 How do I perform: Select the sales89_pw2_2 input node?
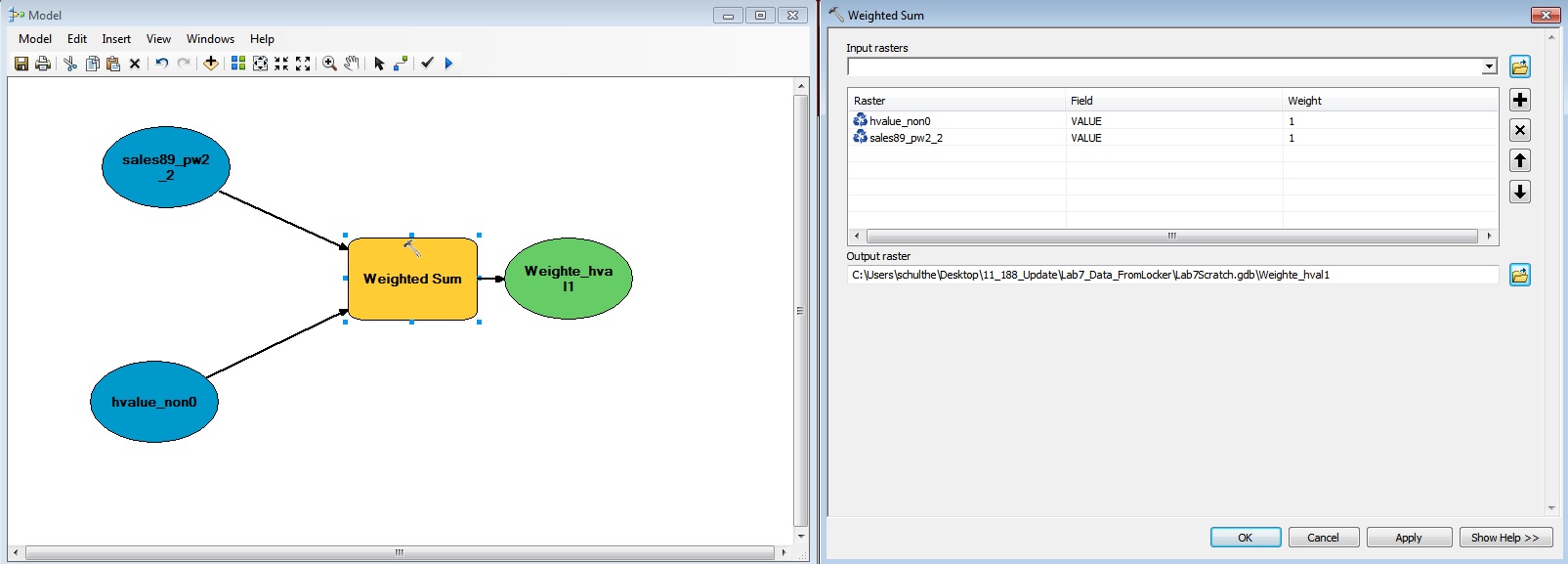click(166, 167)
